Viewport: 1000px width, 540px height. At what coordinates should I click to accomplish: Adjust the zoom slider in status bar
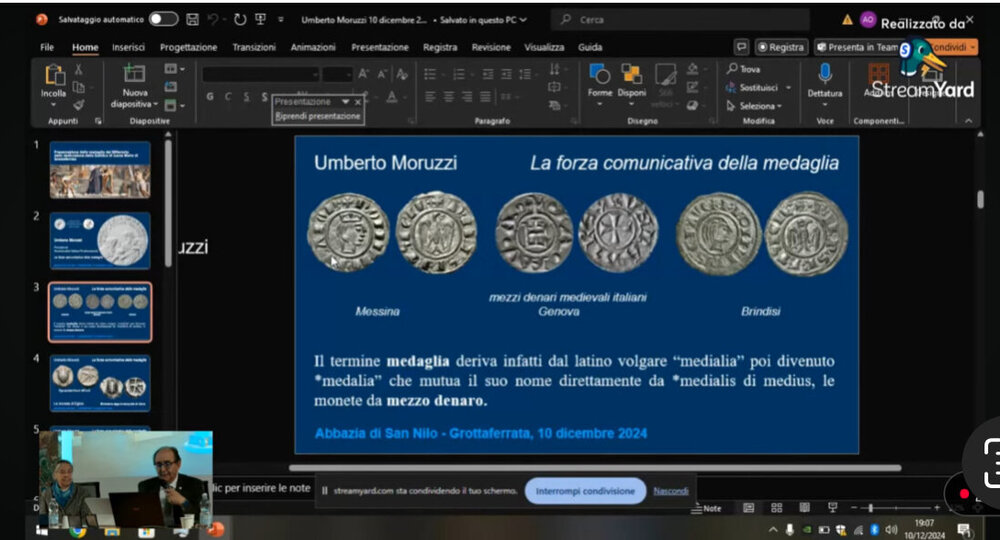coord(872,508)
